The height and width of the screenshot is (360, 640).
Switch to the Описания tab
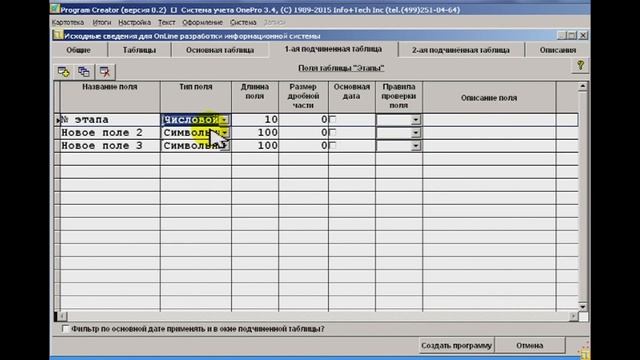558,50
